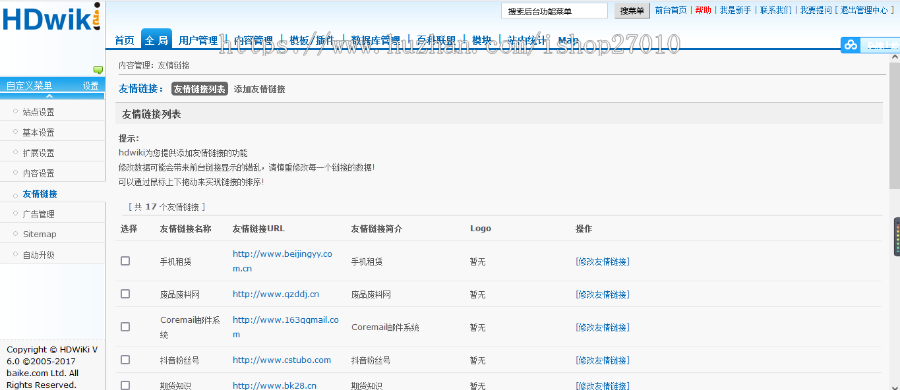
Task: Open the http://www.beijingyy.com.cn link
Action: pos(282,261)
